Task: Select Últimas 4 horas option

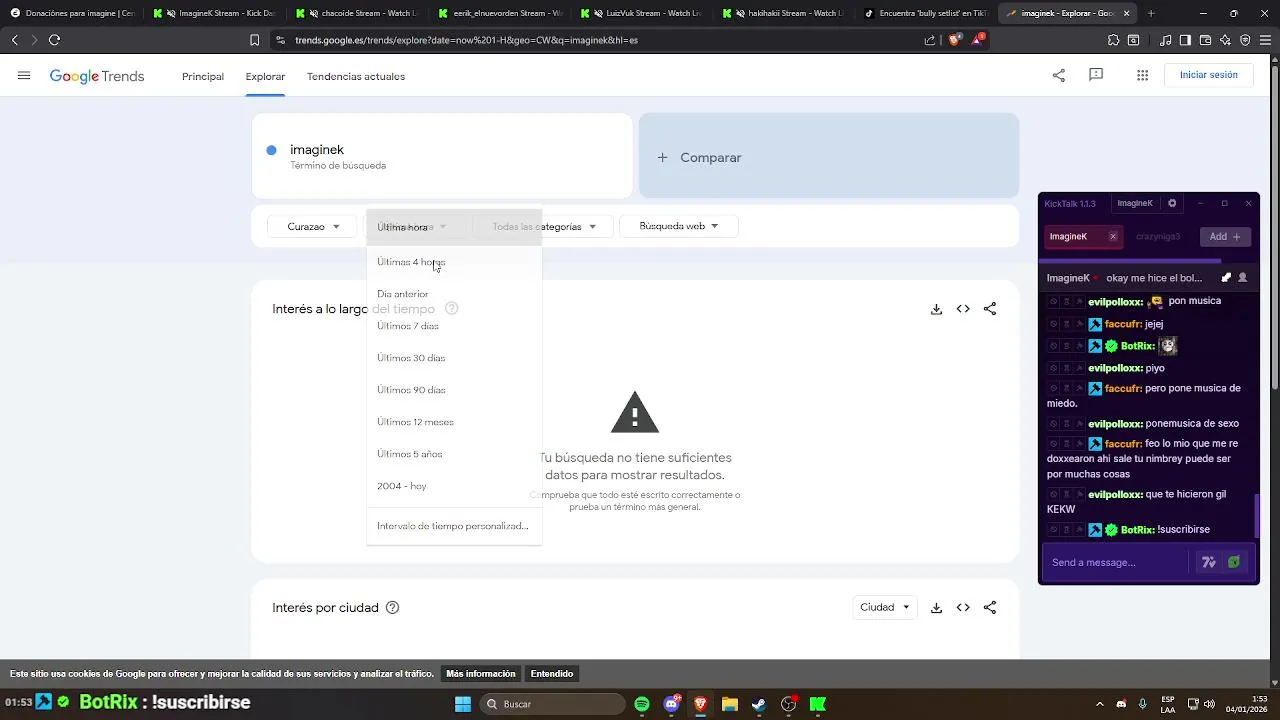Action: click(x=454, y=262)
